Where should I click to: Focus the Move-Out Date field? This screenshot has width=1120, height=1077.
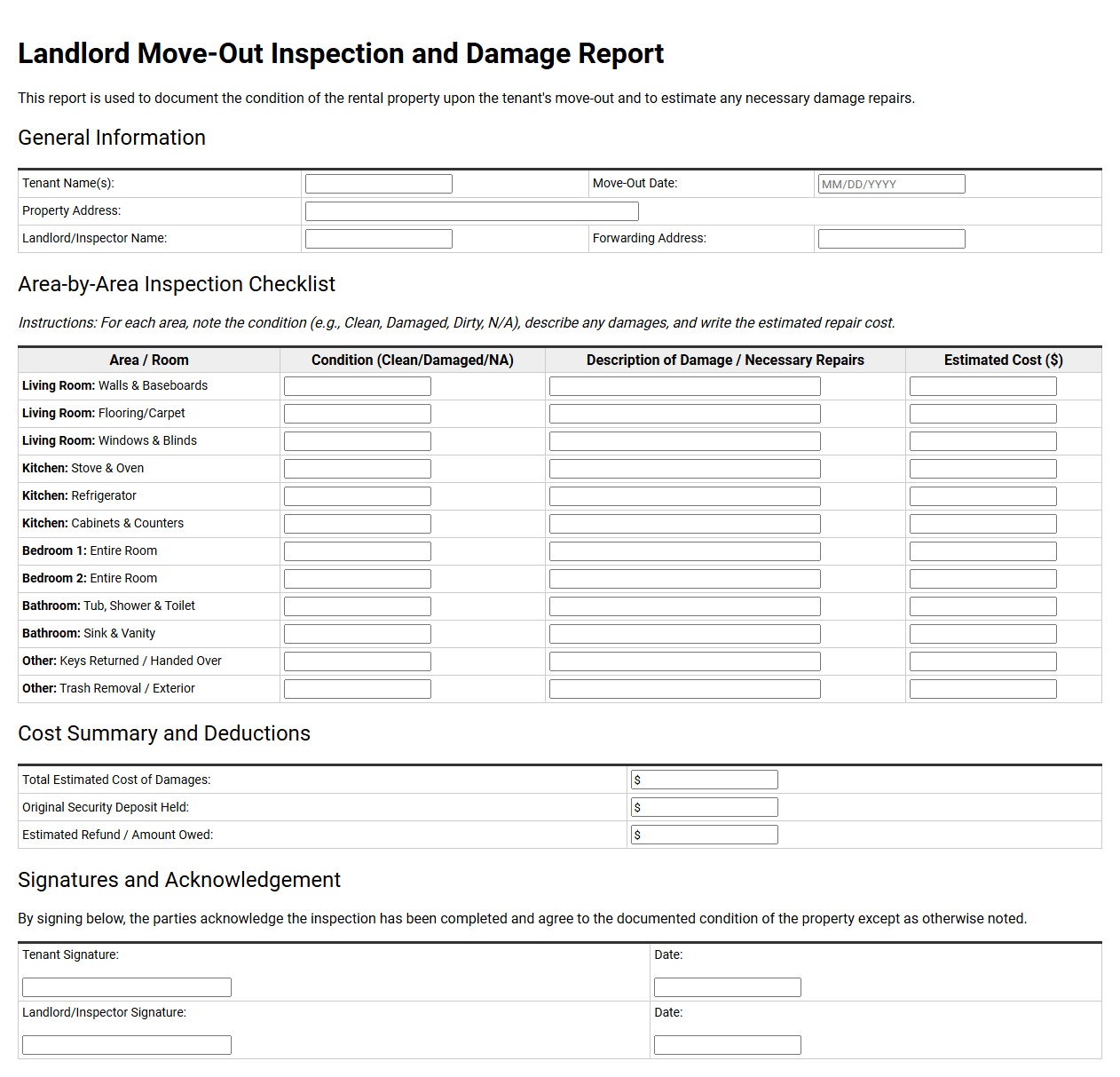pos(892,184)
